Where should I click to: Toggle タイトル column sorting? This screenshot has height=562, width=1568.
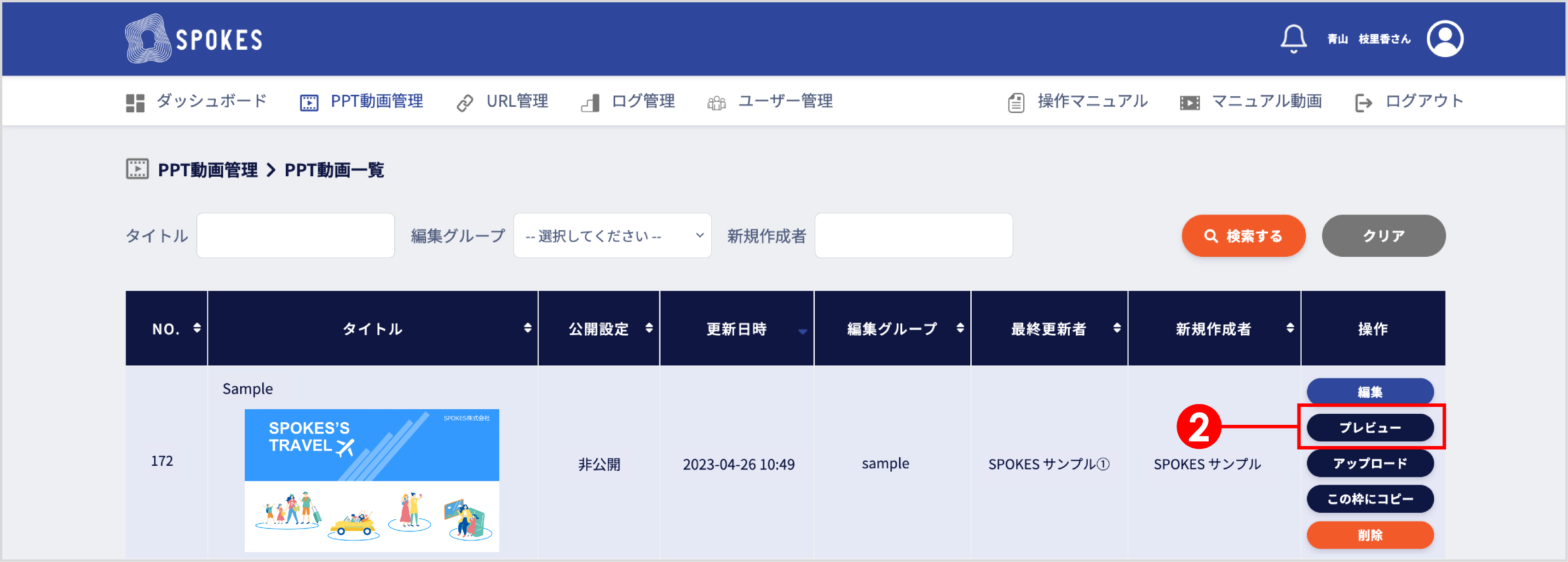[527, 328]
